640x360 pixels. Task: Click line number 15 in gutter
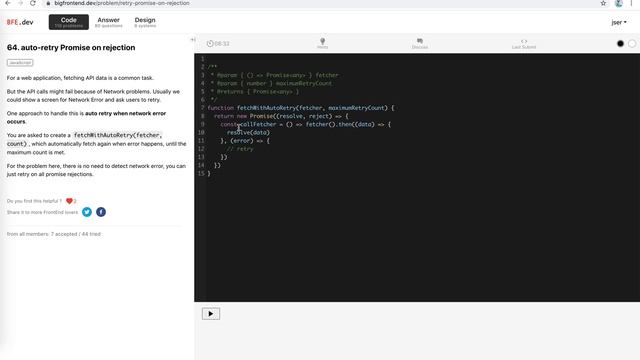(x=201, y=173)
